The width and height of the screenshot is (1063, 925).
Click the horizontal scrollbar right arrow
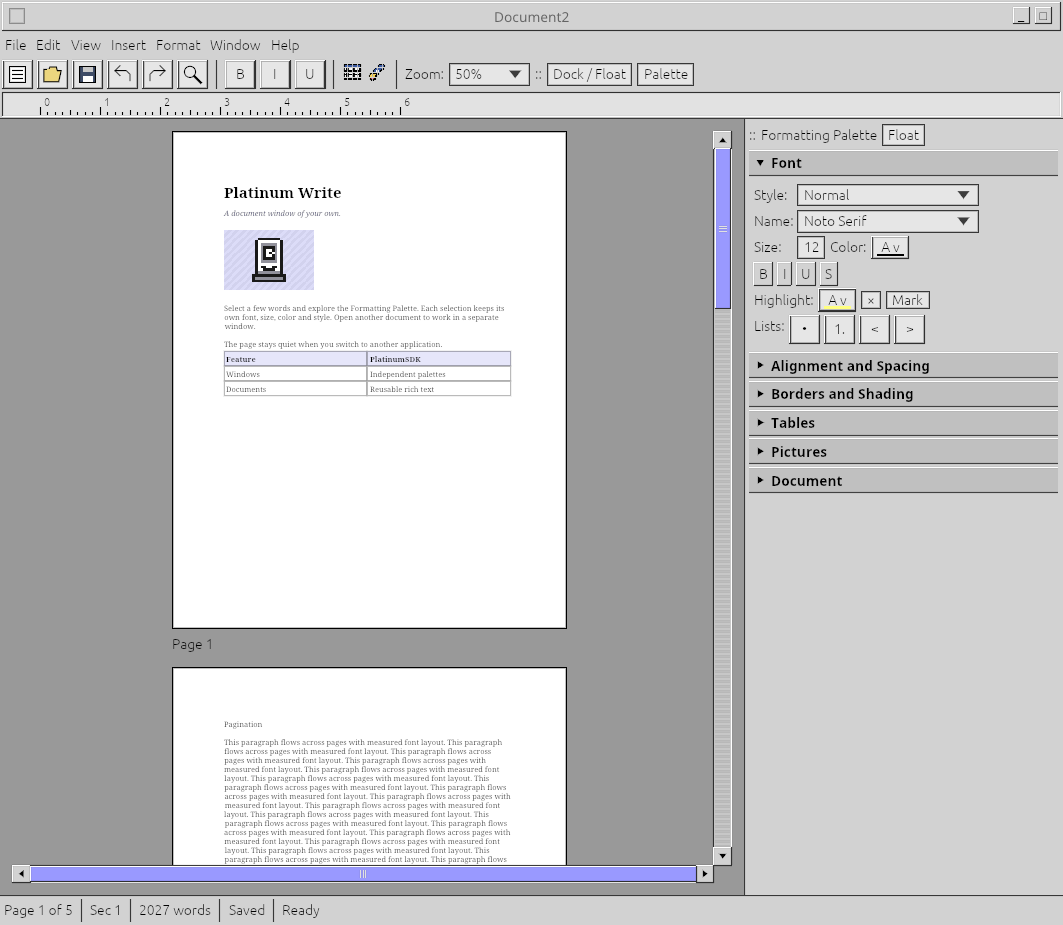click(705, 873)
